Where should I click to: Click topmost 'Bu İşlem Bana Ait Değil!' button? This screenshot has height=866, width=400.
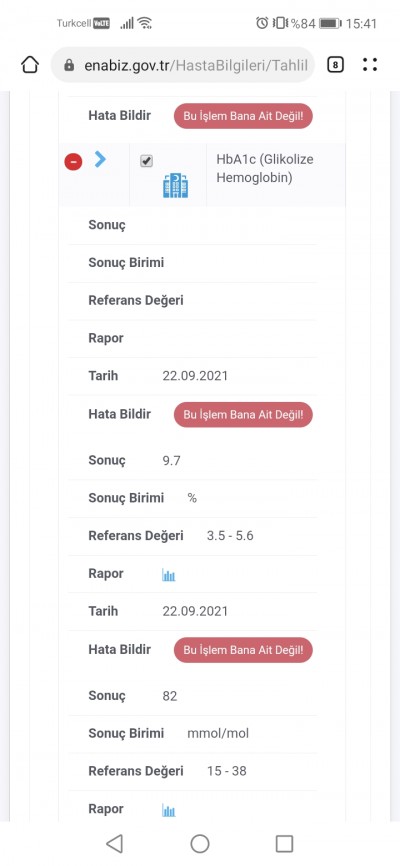pyautogui.click(x=243, y=117)
